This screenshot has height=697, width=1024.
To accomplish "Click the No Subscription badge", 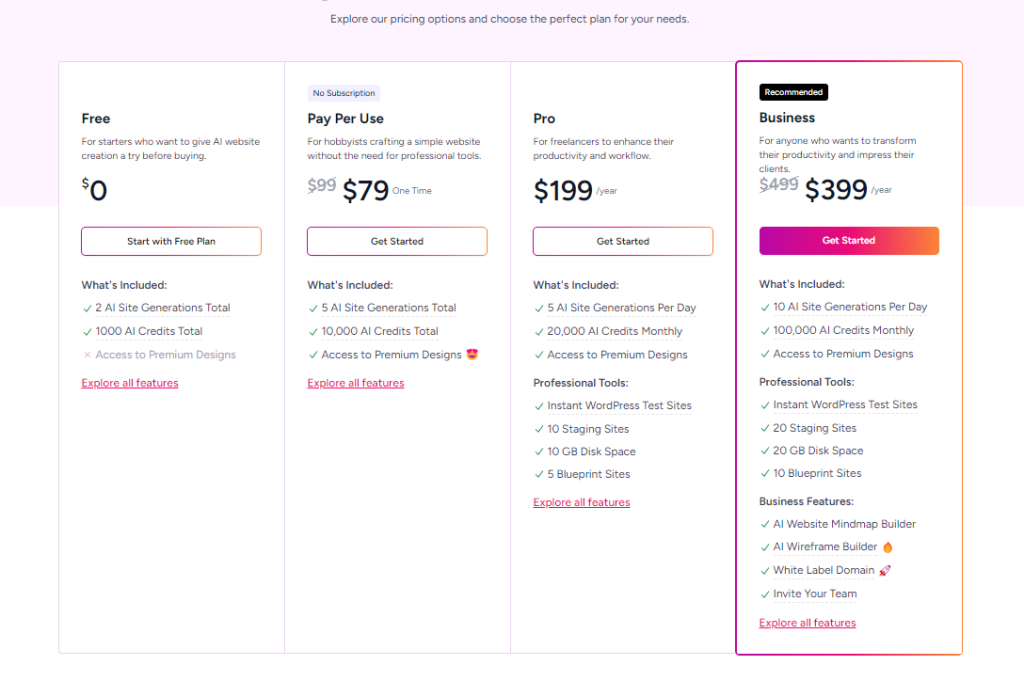I will click(344, 93).
